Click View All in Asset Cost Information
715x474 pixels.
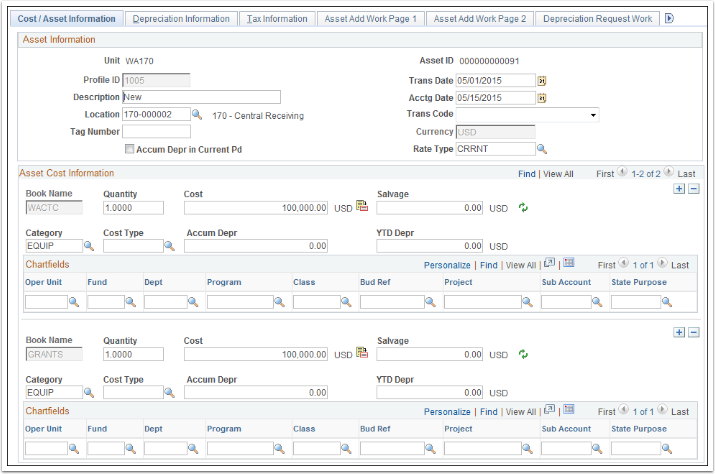coord(558,174)
